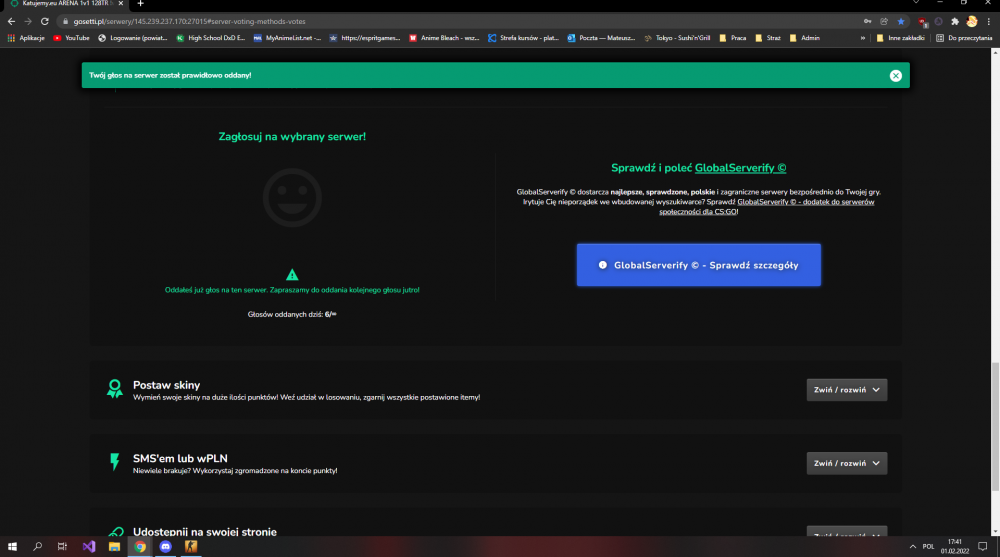Open the Logowanie (powiat... bookmark
Screen dimensions: 1000x557
[133, 38]
